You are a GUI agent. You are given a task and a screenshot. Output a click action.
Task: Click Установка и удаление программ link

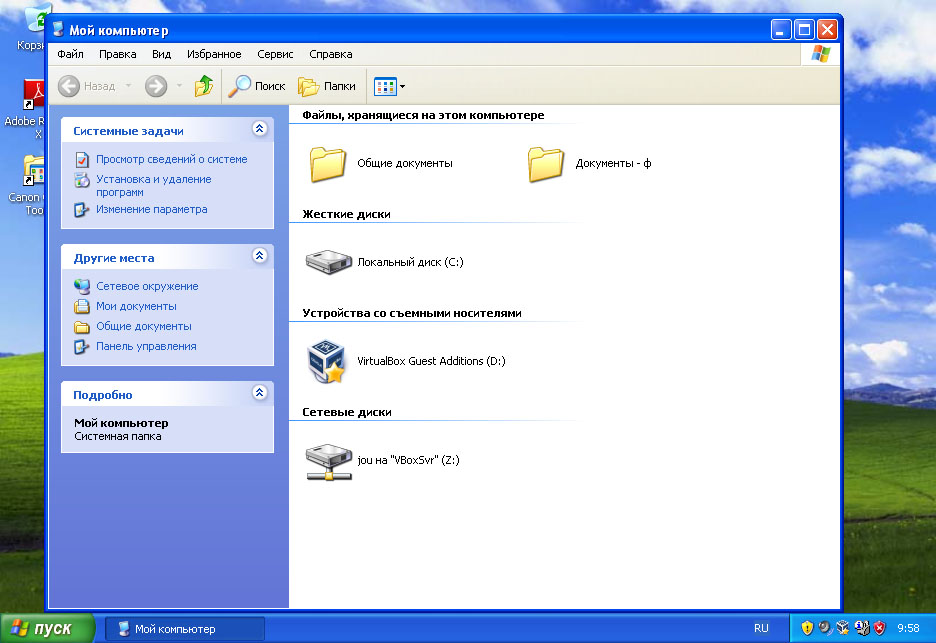click(153, 185)
